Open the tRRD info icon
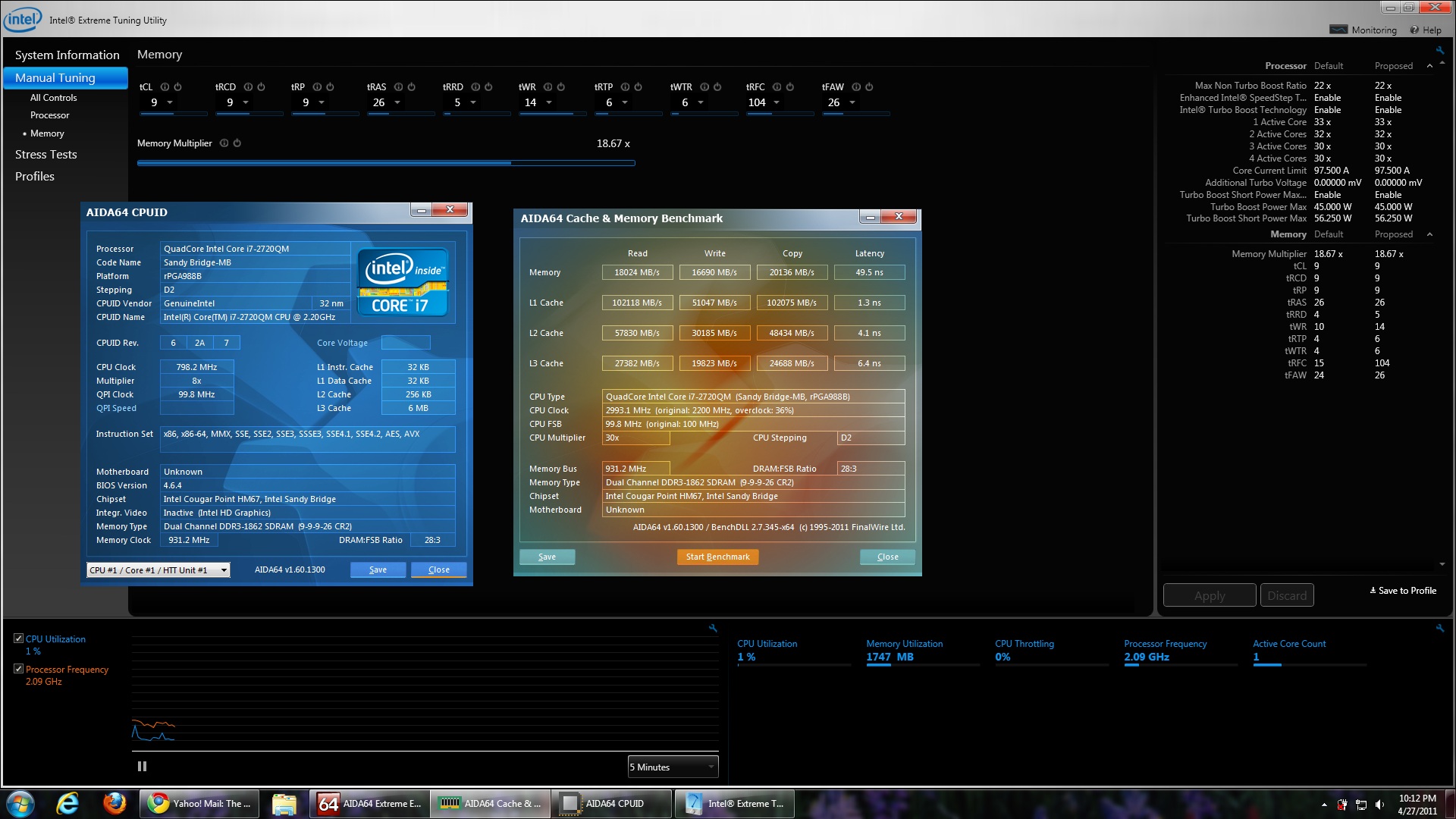The width and height of the screenshot is (1456, 819). point(475,87)
